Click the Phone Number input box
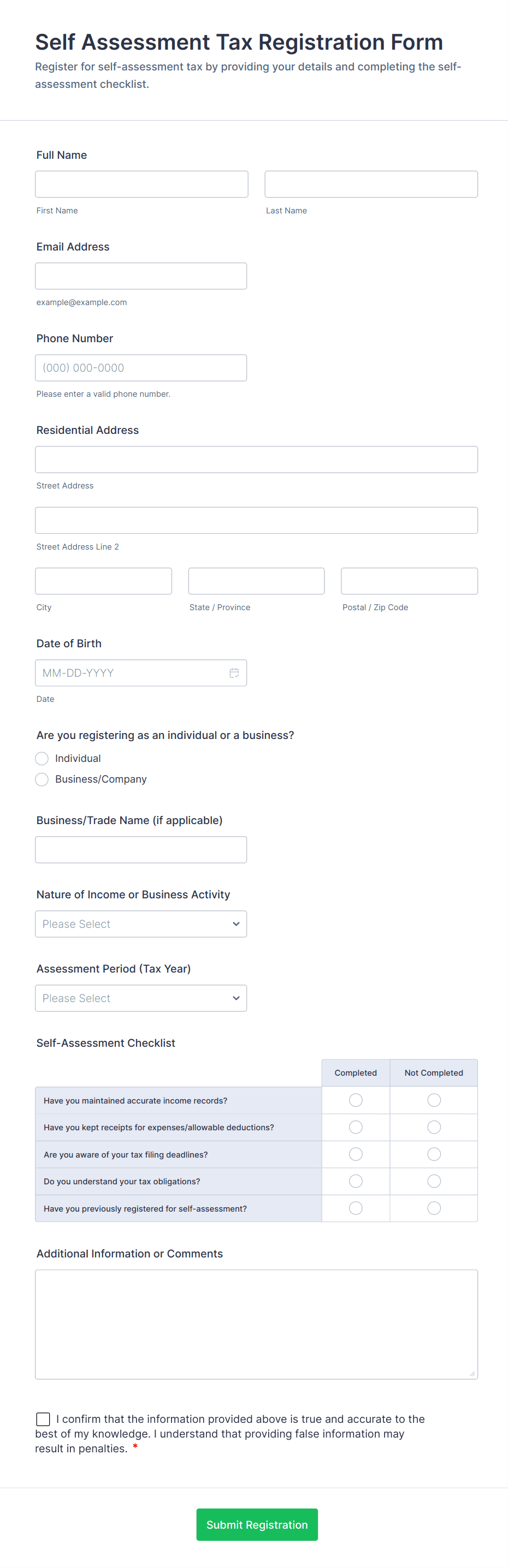This screenshot has width=508, height=1568. point(141,368)
